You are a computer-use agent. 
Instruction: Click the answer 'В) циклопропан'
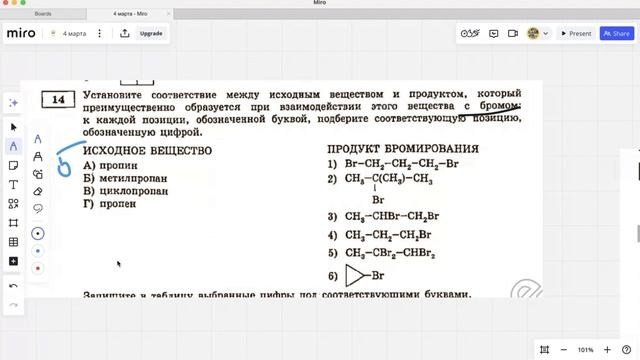click(x=125, y=191)
